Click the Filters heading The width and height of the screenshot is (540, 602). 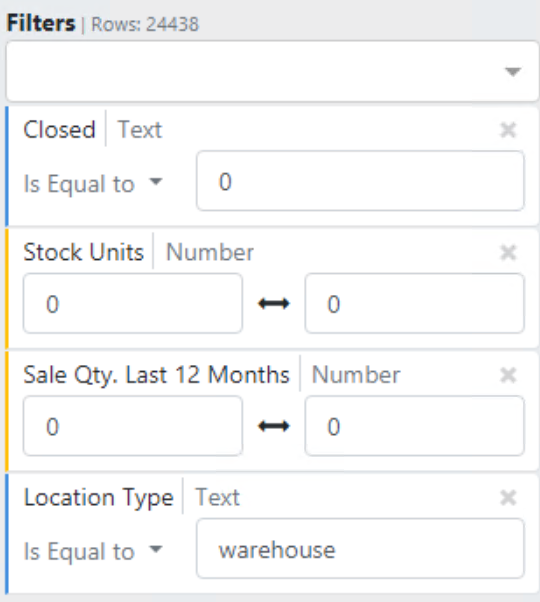pos(41,23)
